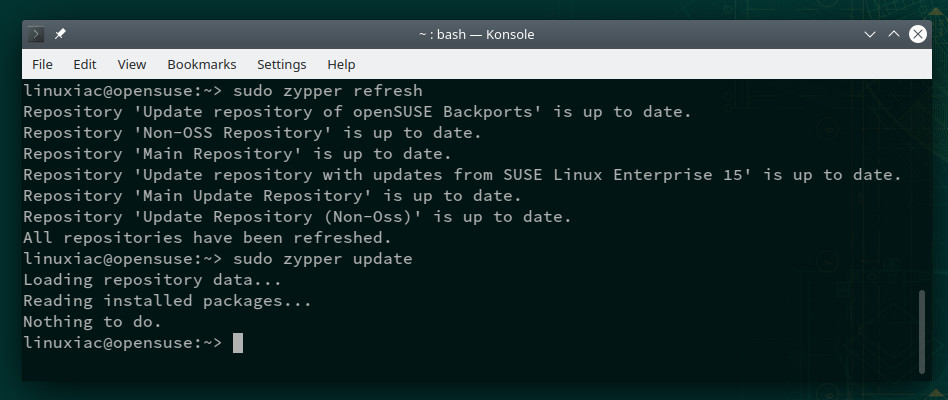948x400 pixels.
Task: Open the Edit menu
Action: [85, 64]
